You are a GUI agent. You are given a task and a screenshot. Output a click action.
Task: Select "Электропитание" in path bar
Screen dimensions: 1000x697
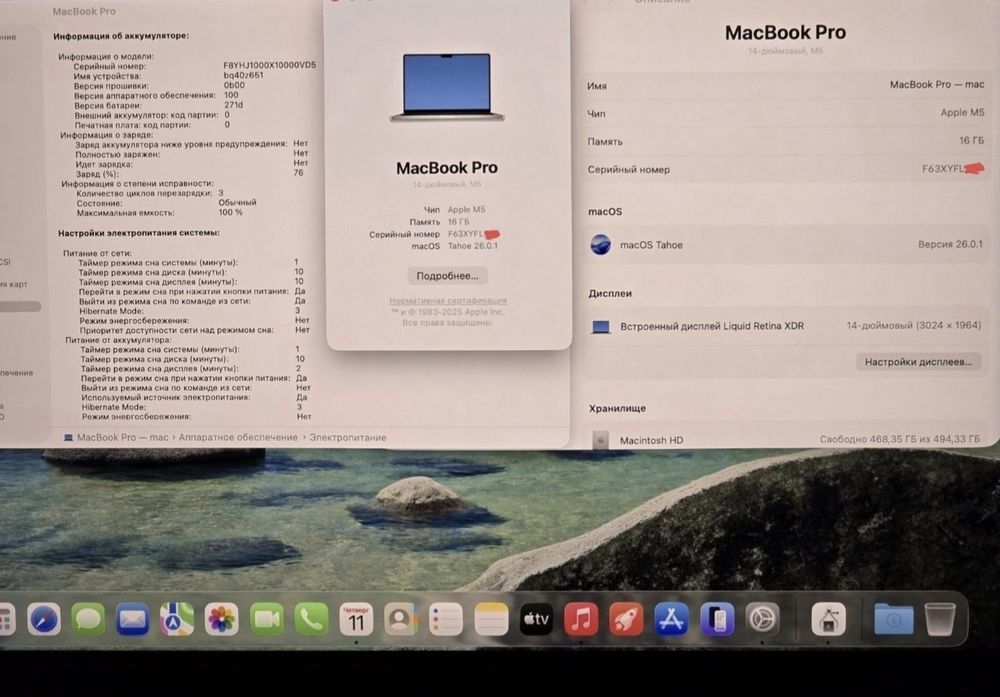click(x=348, y=437)
